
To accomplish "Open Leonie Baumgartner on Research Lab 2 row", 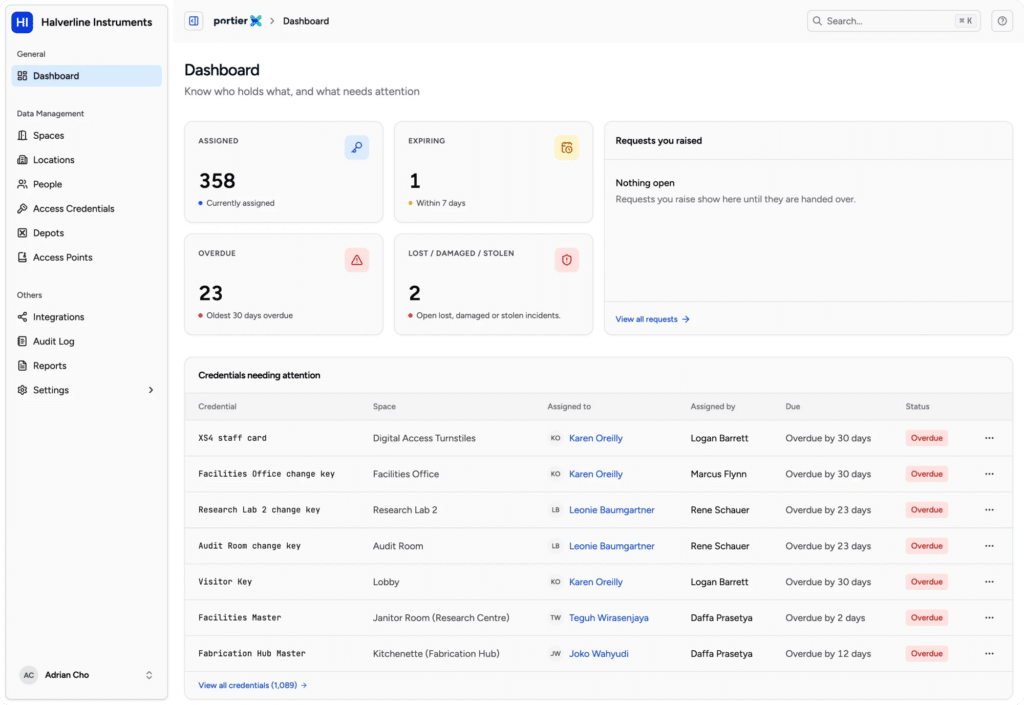I will pyautogui.click(x=612, y=510).
